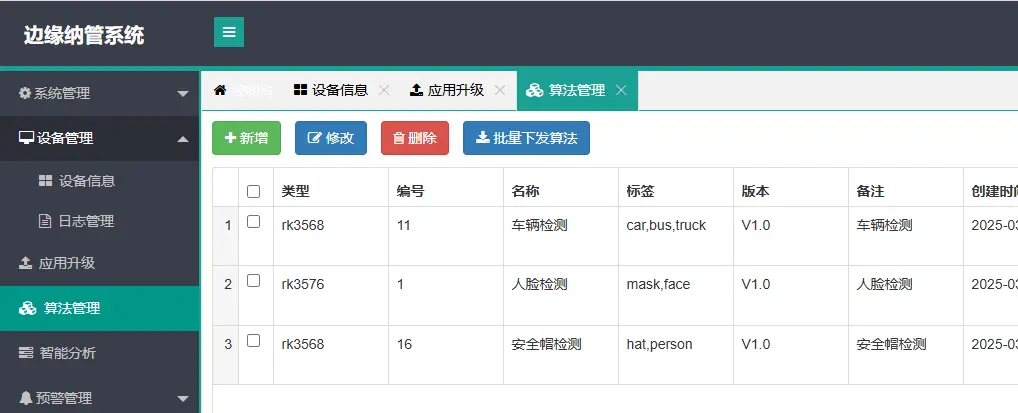Image resolution: width=1018 pixels, height=413 pixels.
Task: Click the gear icon beside 系统管理
Action: point(25,94)
